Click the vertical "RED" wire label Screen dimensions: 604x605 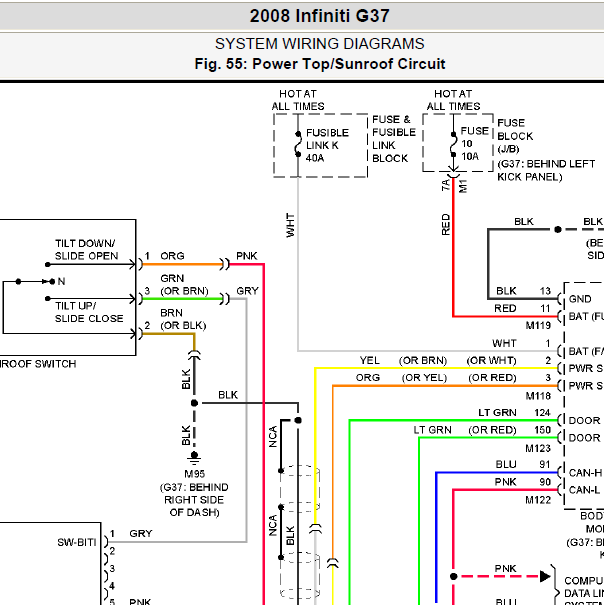click(445, 224)
